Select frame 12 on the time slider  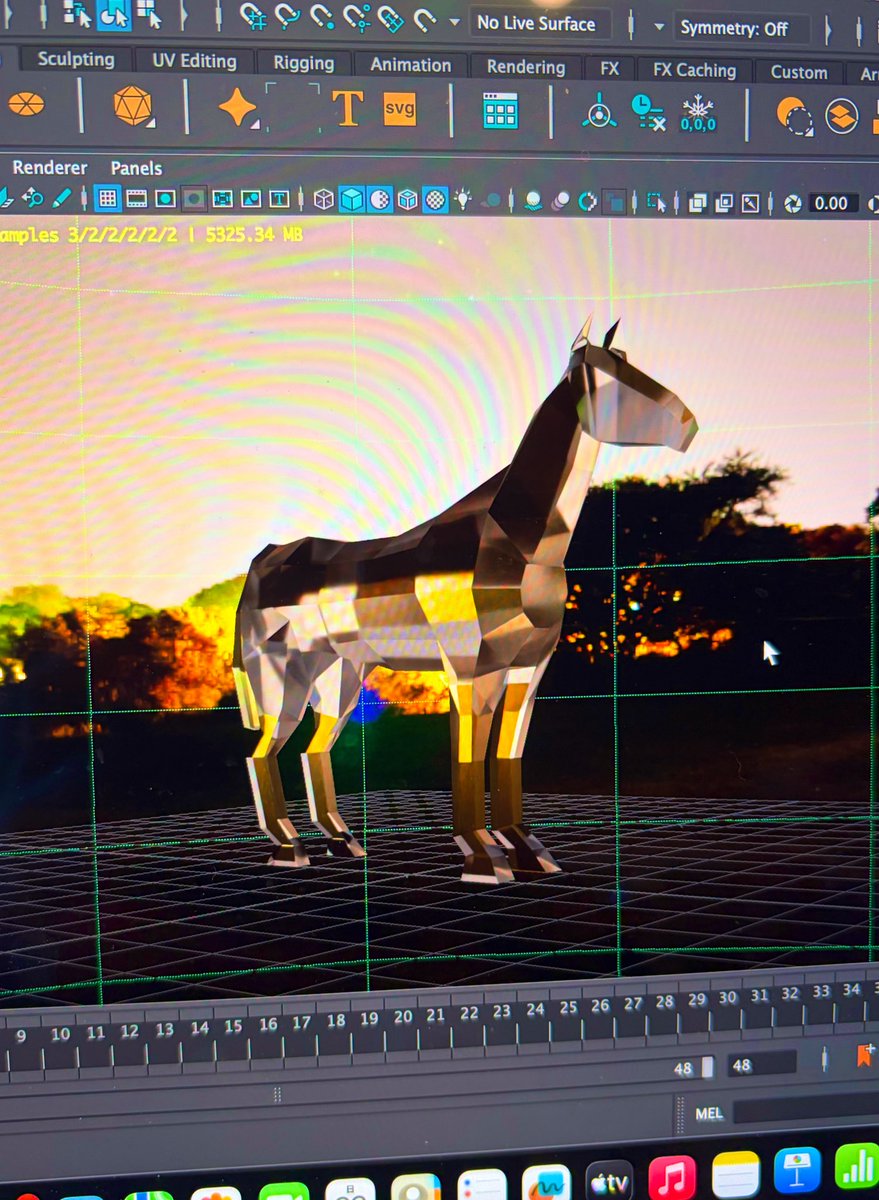[x=129, y=1031]
